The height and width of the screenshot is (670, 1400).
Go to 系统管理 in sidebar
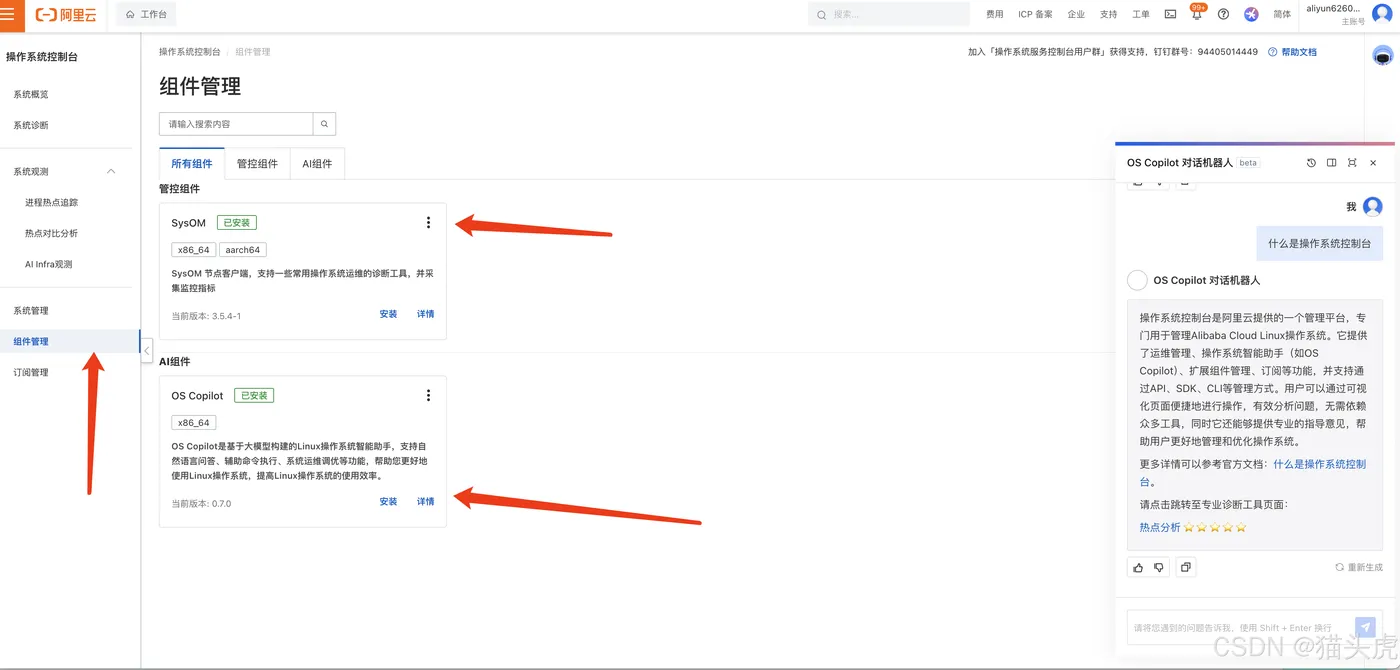[x=31, y=310]
